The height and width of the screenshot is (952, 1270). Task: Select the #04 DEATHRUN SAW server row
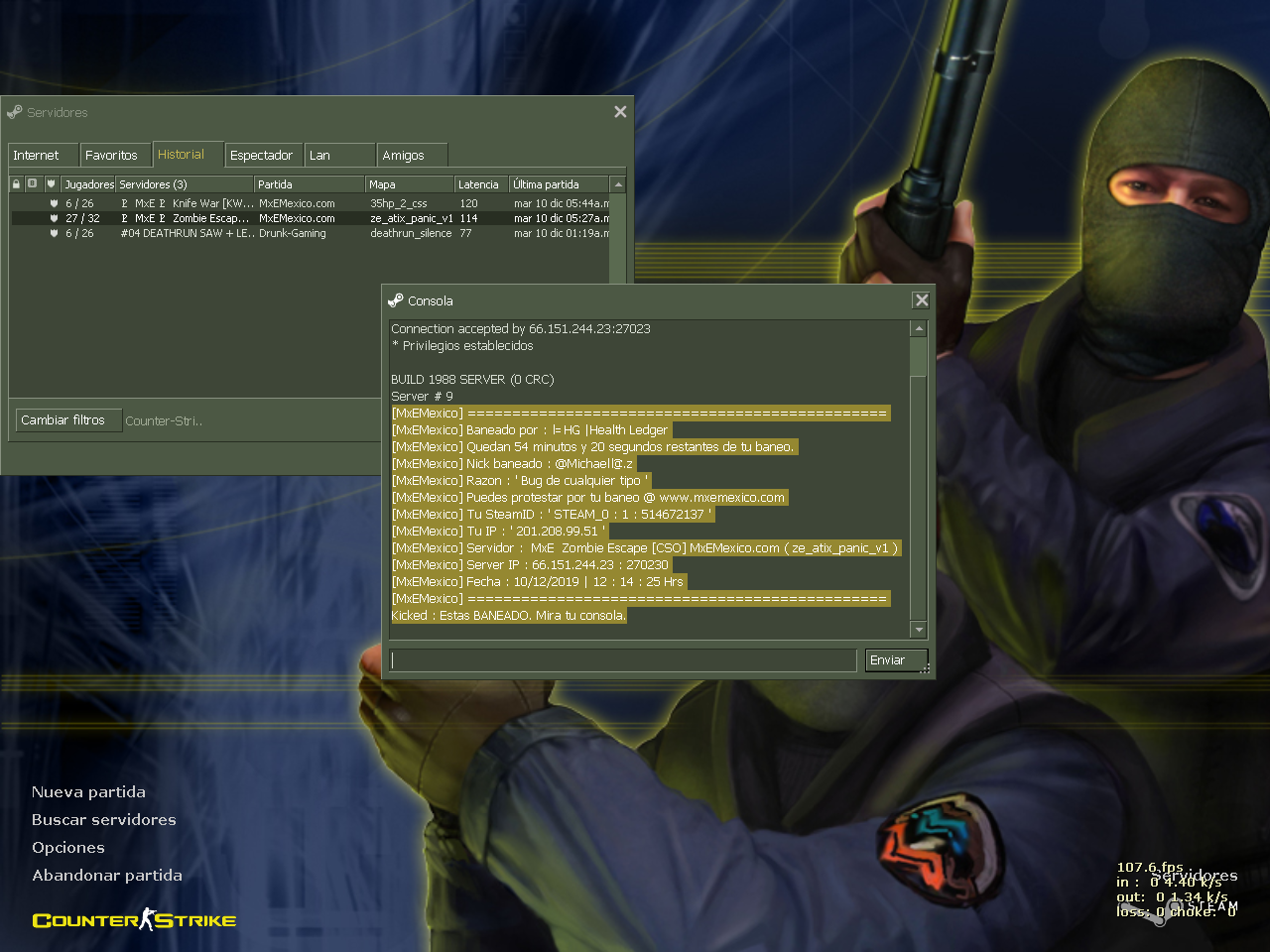310,233
